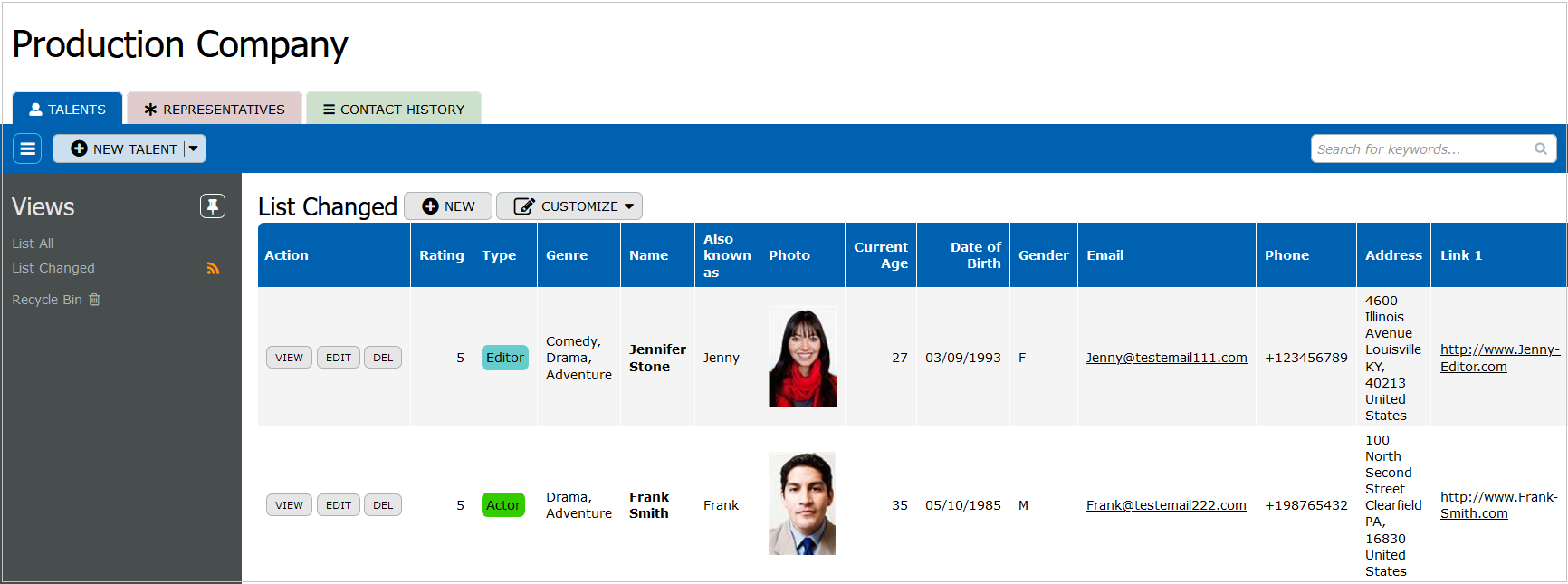Click in the keyword search field

1417,148
